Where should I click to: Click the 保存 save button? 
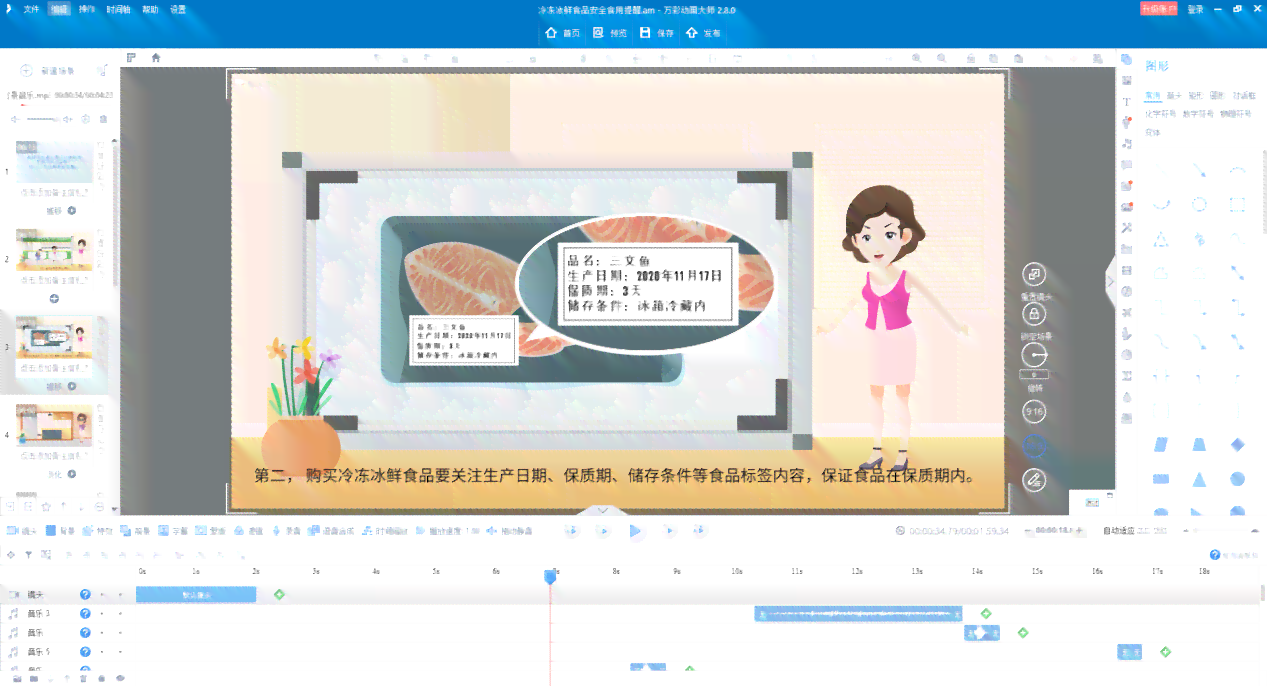pos(658,33)
